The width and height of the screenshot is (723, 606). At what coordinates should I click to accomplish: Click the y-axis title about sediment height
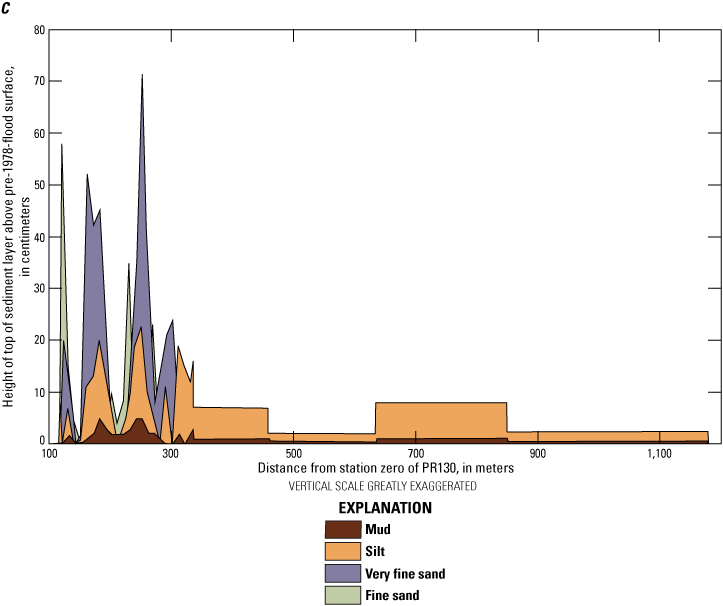coord(17,235)
